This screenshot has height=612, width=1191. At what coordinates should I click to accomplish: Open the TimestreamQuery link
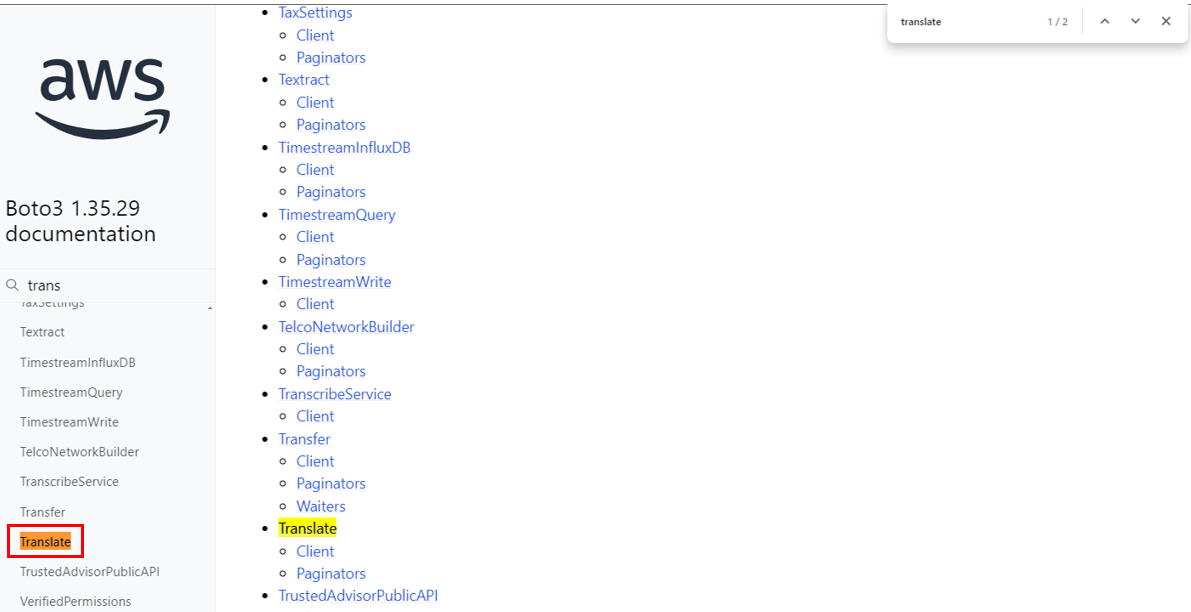(337, 214)
